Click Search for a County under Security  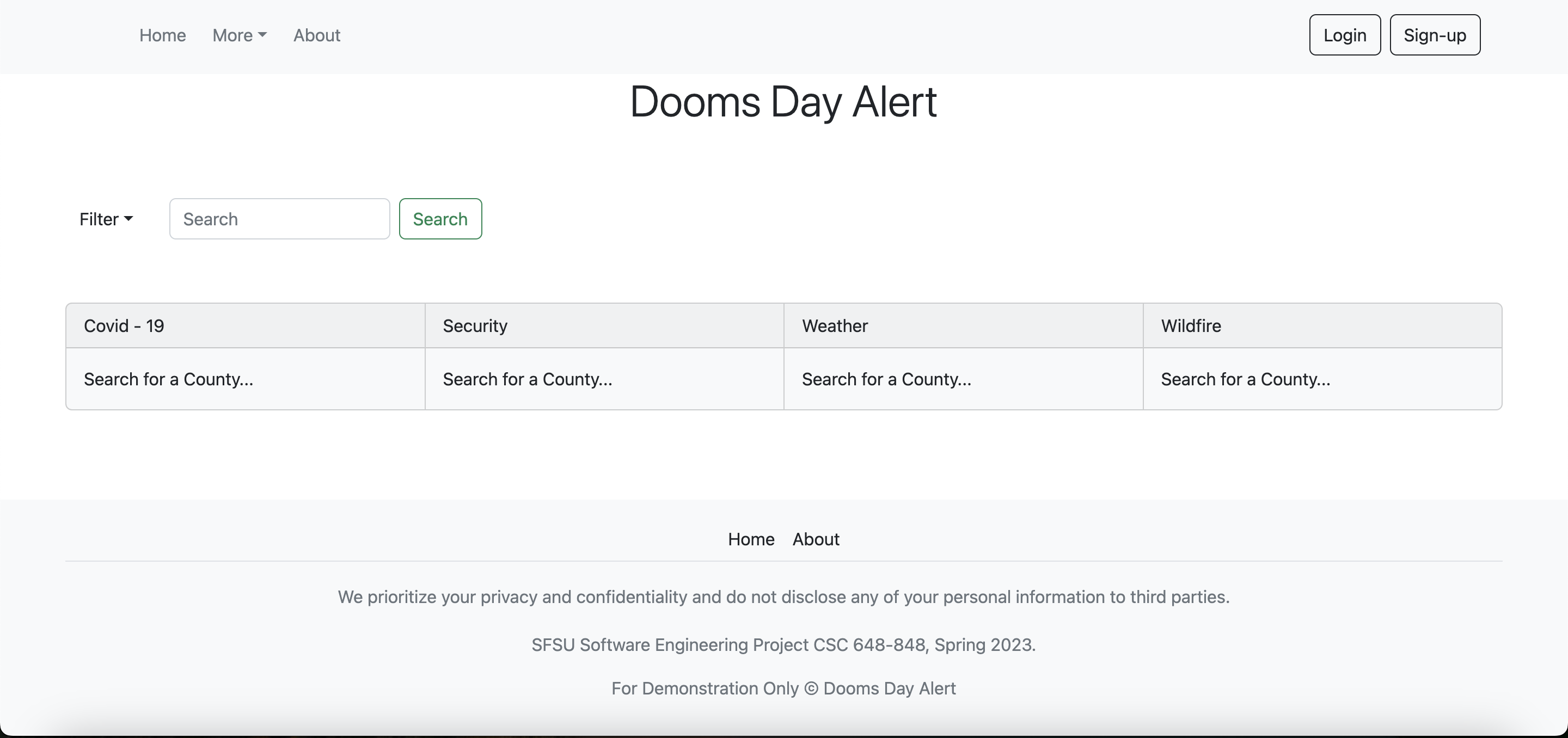528,378
